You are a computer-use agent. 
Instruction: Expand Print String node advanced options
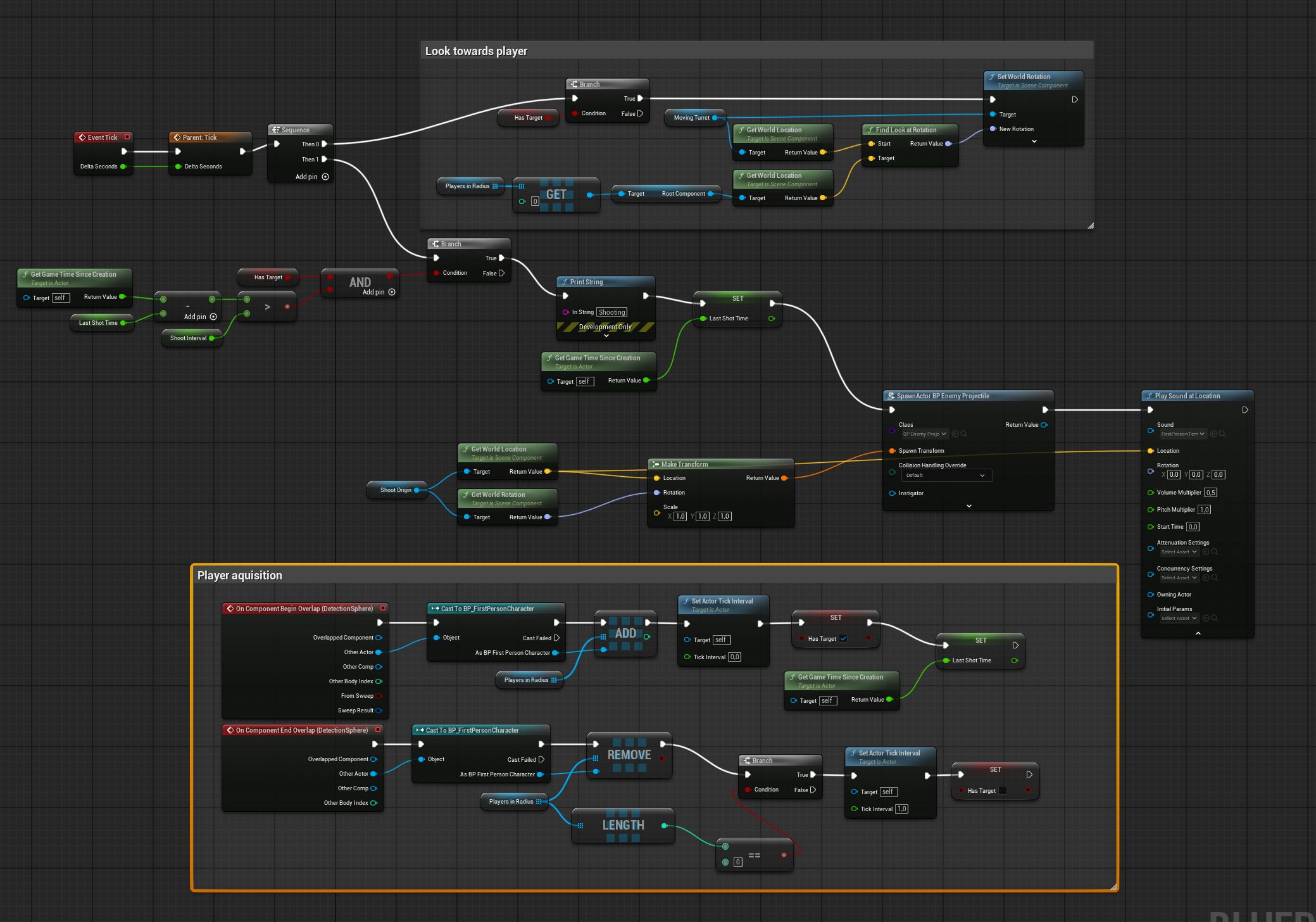tap(606, 336)
